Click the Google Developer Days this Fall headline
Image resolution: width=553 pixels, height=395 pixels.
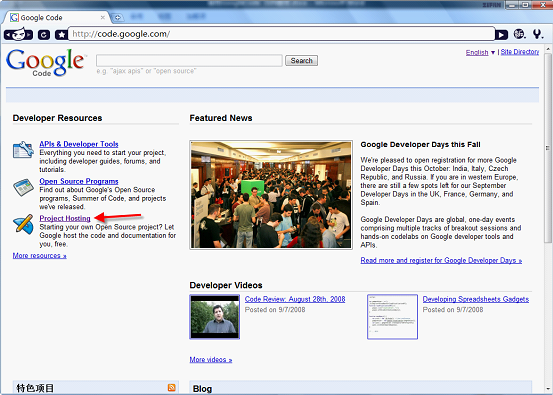point(420,144)
